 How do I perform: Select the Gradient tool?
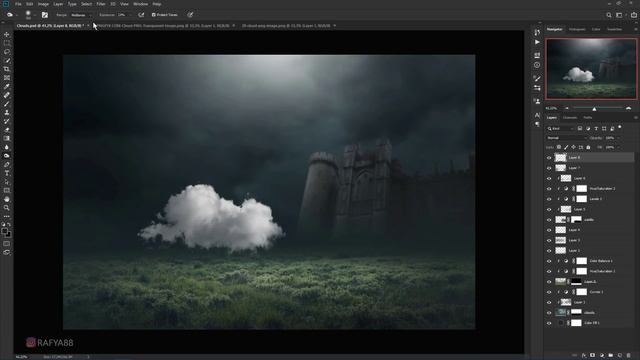tap(7, 138)
